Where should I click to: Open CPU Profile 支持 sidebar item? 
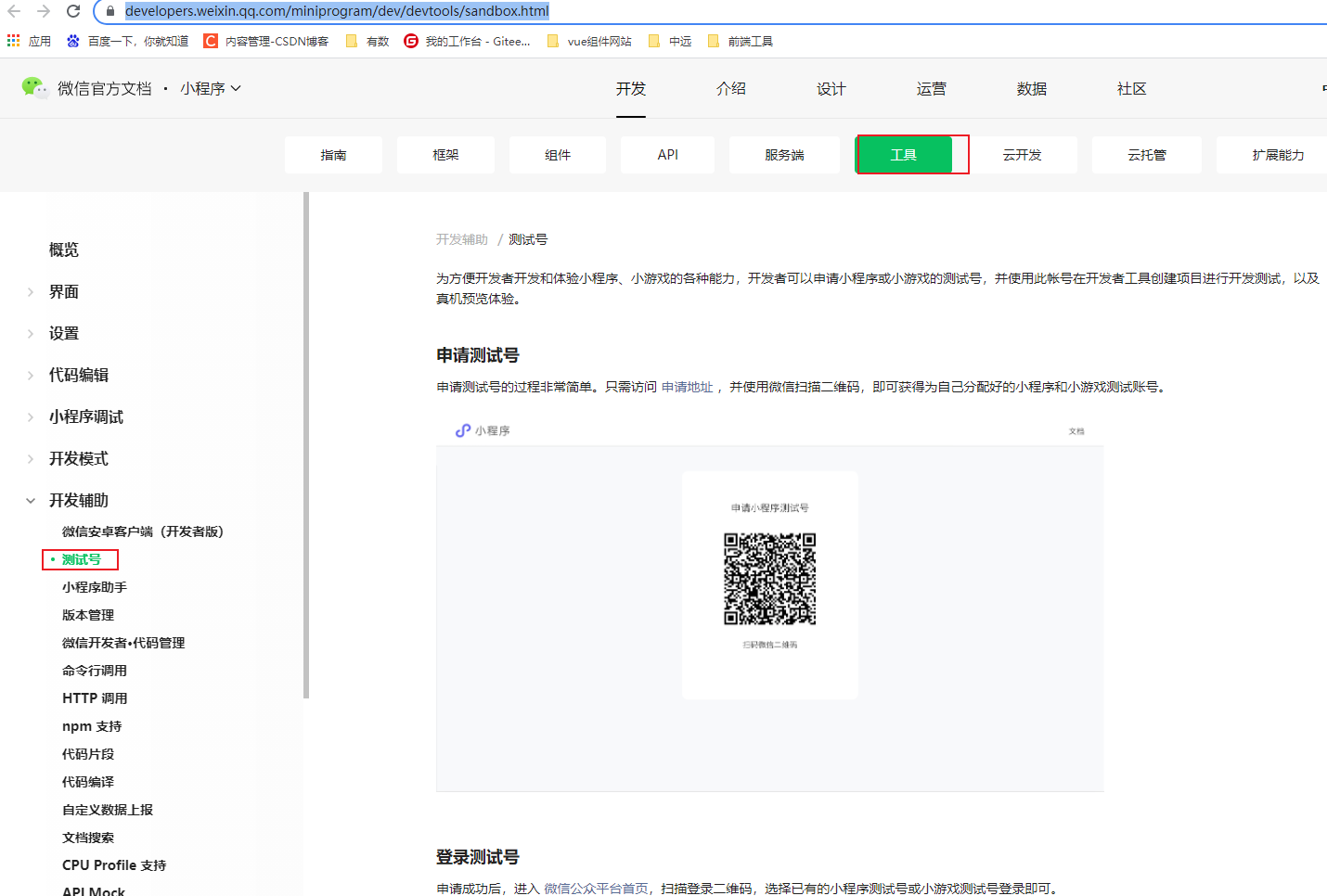[114, 865]
